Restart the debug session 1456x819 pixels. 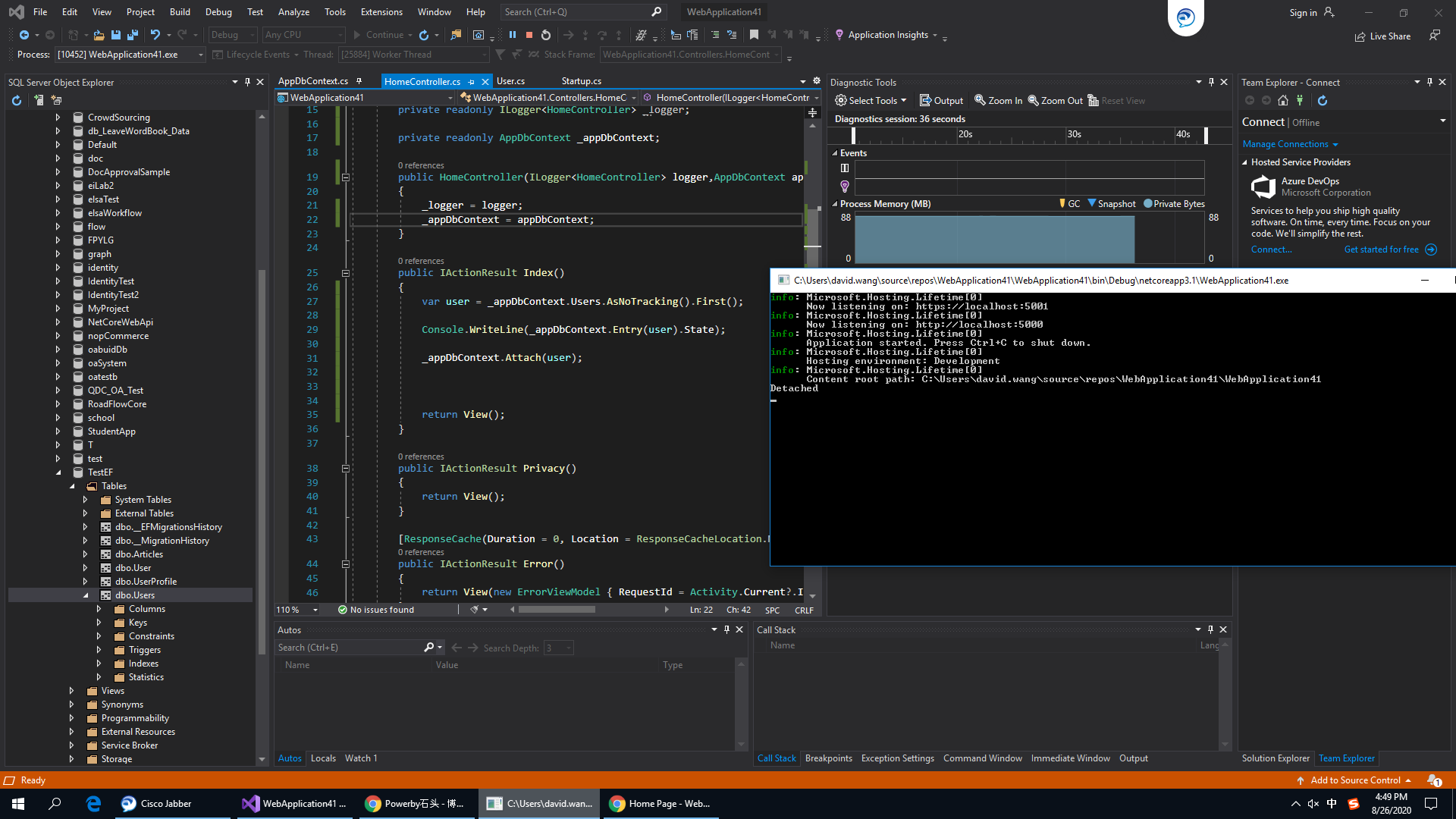click(x=546, y=35)
